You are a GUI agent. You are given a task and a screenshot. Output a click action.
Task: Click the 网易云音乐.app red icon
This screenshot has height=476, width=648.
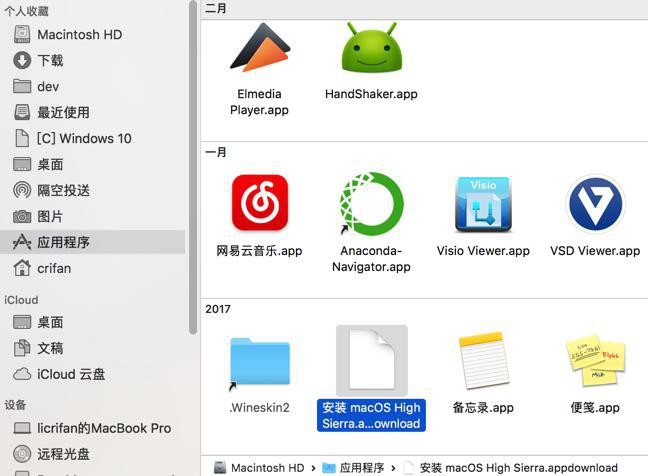[x=260, y=202]
